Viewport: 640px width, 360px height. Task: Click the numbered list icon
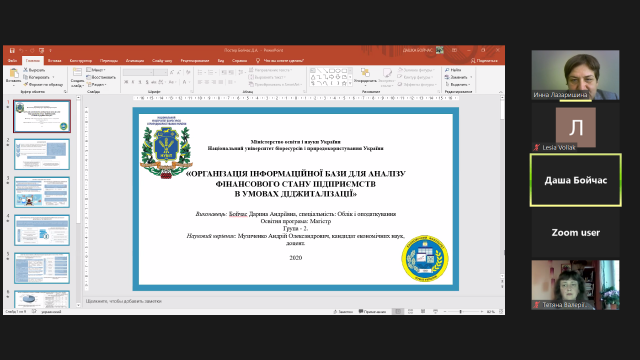[x=211, y=72]
